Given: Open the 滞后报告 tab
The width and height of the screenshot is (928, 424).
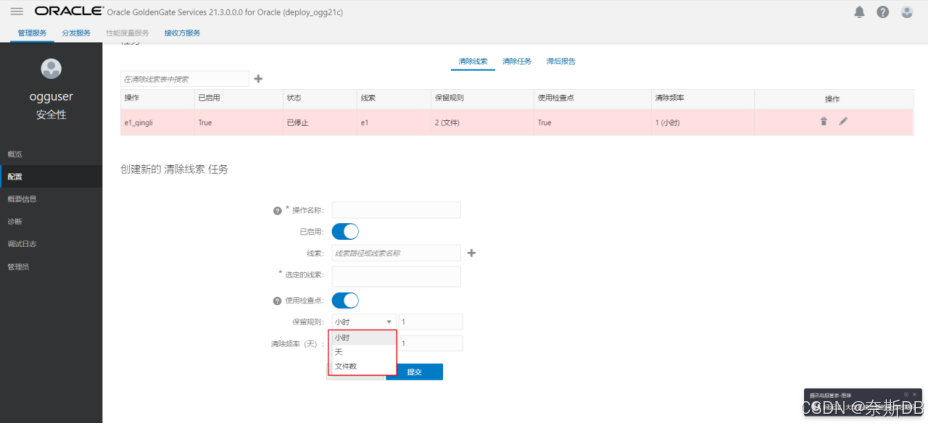Looking at the screenshot, I should click(561, 61).
